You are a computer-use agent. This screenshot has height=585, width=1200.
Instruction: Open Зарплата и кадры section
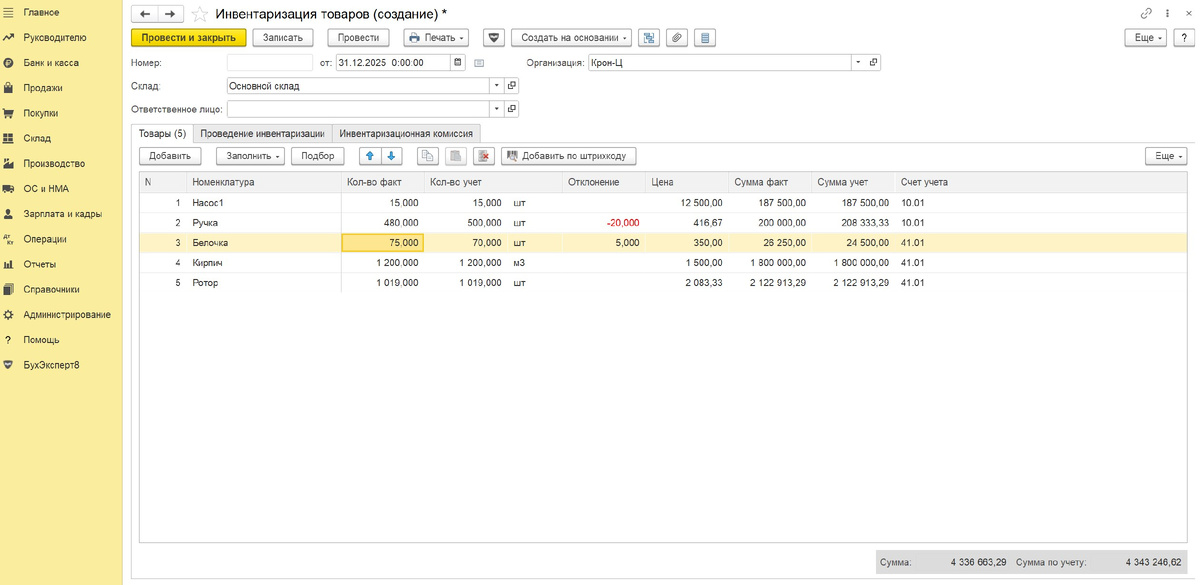(x=62, y=214)
